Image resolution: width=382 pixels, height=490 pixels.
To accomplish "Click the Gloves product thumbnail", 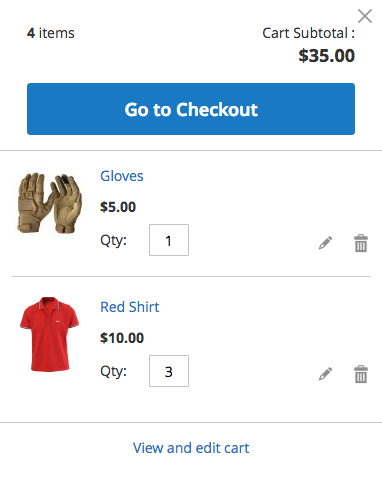I will pos(49,202).
